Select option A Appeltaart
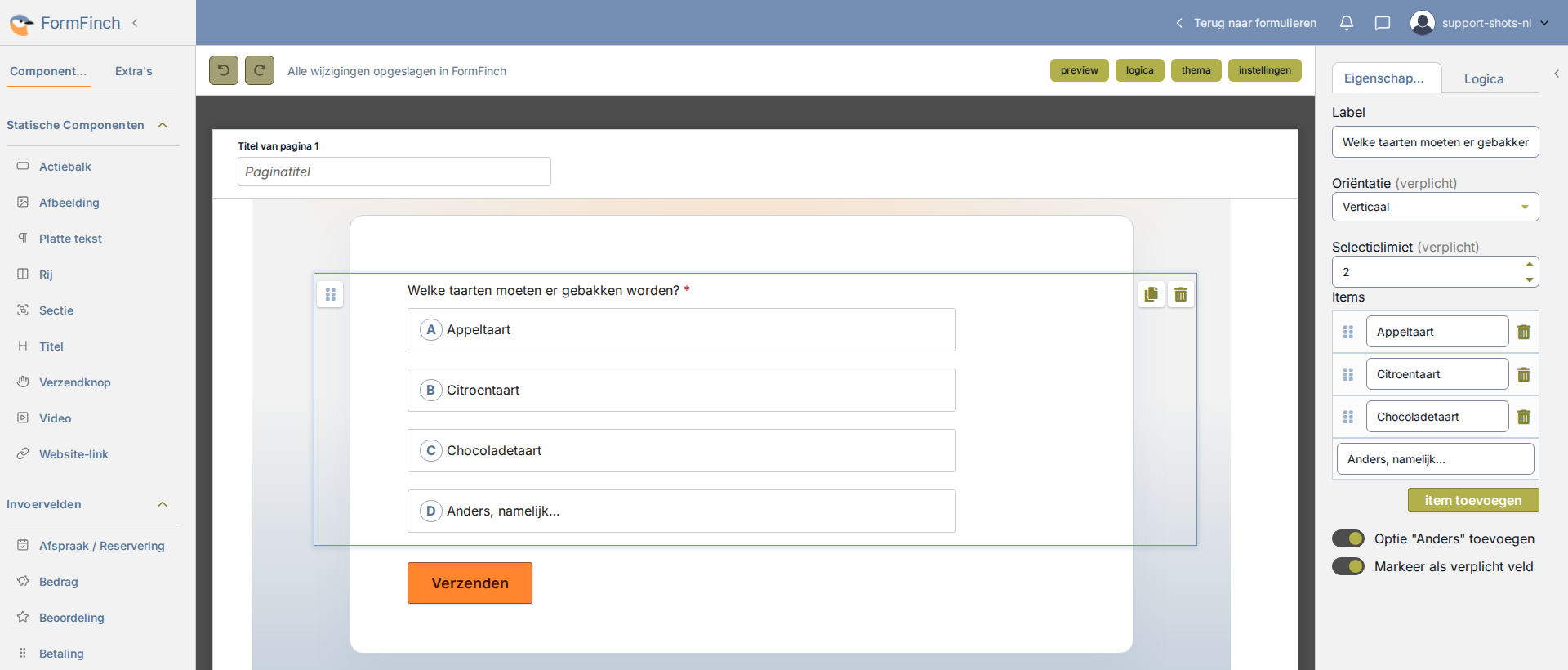The image size is (1568, 670). click(682, 329)
